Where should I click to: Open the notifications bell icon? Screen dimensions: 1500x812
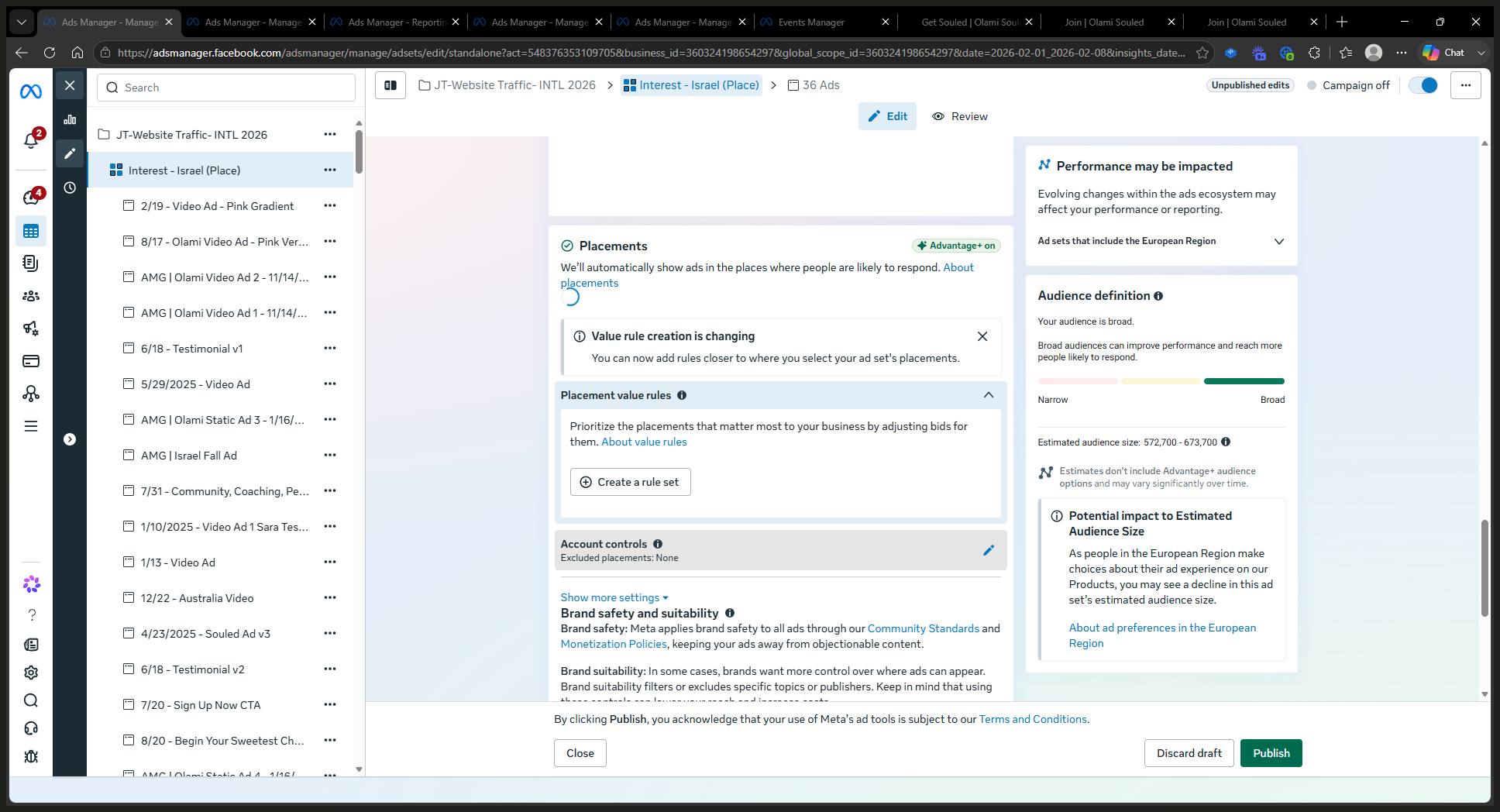click(x=31, y=140)
